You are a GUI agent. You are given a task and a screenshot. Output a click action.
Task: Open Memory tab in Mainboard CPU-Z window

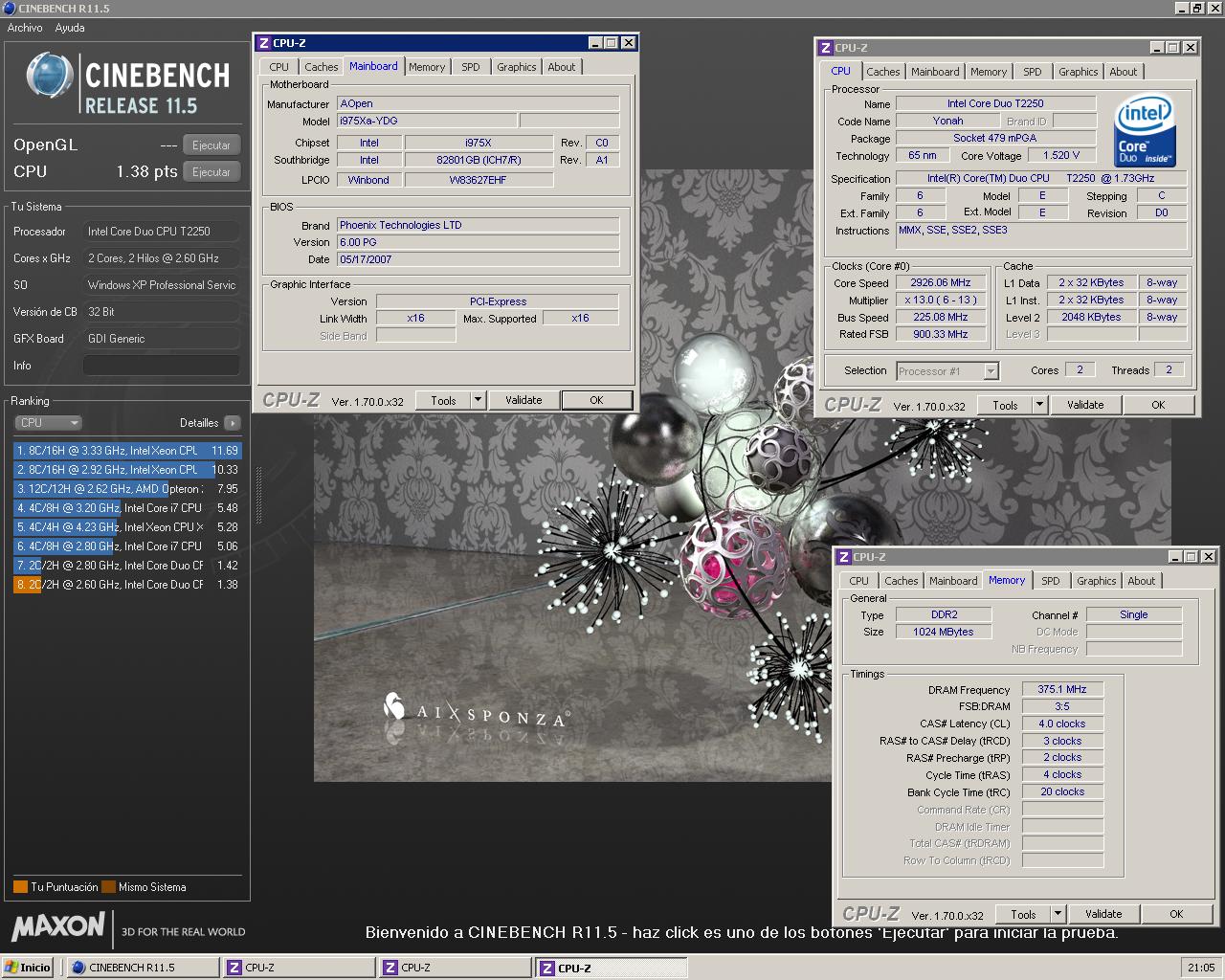pyautogui.click(x=427, y=67)
